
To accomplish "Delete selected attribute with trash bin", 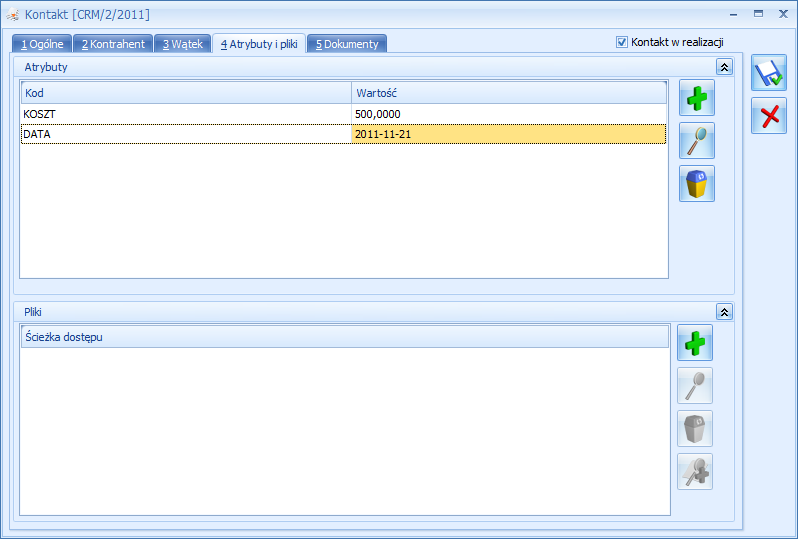I will [697, 184].
